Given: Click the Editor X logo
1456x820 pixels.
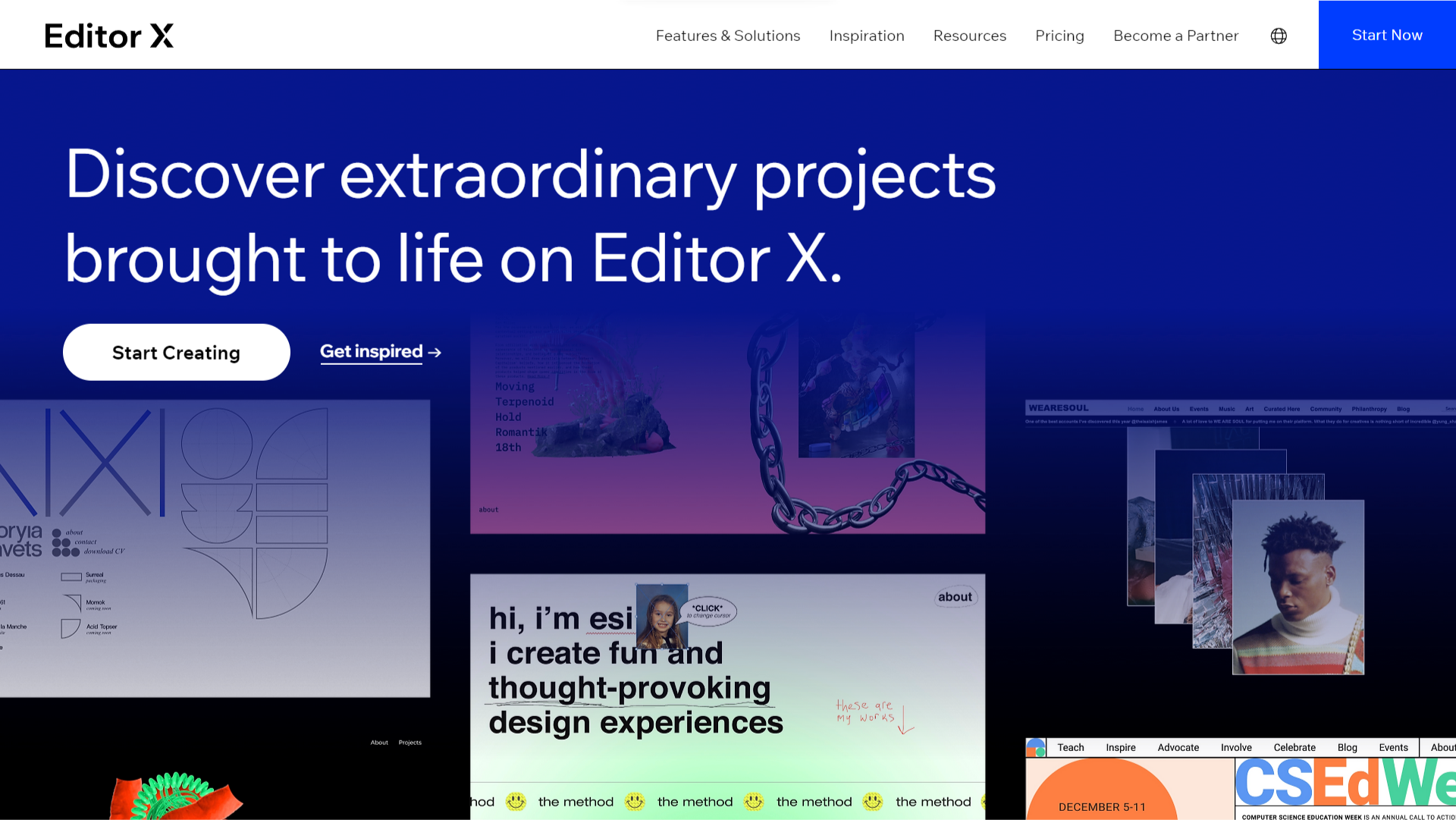Looking at the screenshot, I should [x=109, y=36].
